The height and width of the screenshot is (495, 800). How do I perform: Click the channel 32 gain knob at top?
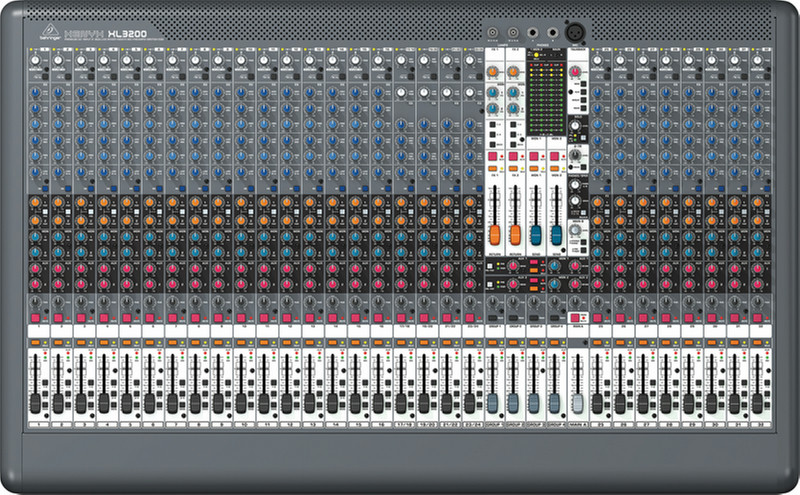pos(759,62)
